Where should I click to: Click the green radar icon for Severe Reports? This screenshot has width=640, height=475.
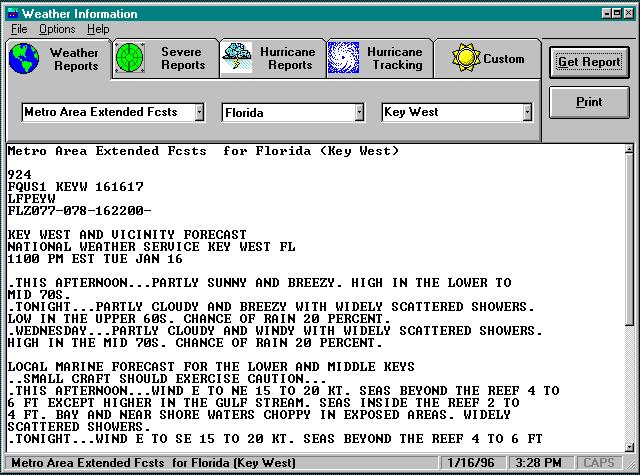130,58
